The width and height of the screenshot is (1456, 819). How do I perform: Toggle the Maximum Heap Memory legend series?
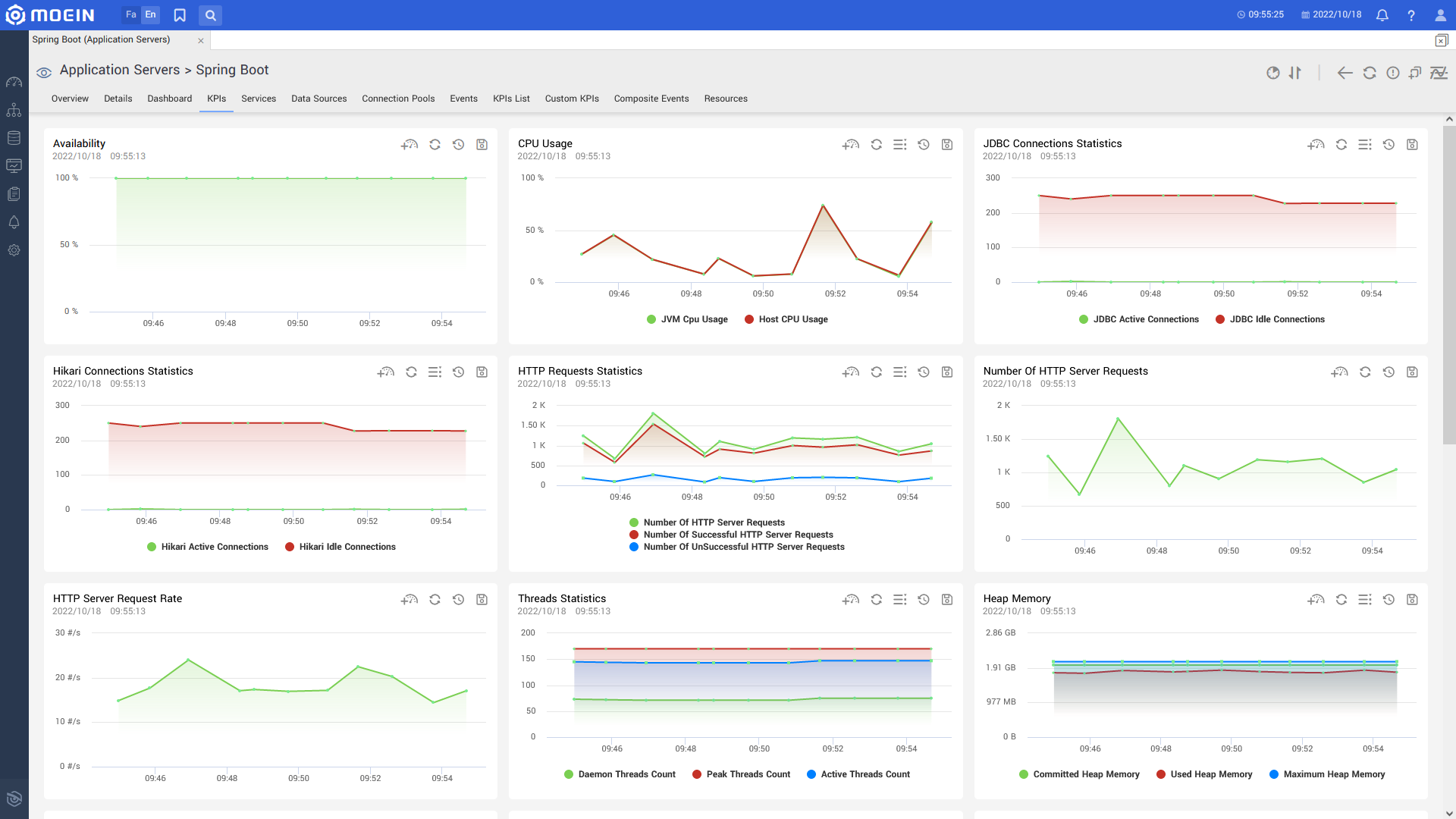tap(1327, 774)
